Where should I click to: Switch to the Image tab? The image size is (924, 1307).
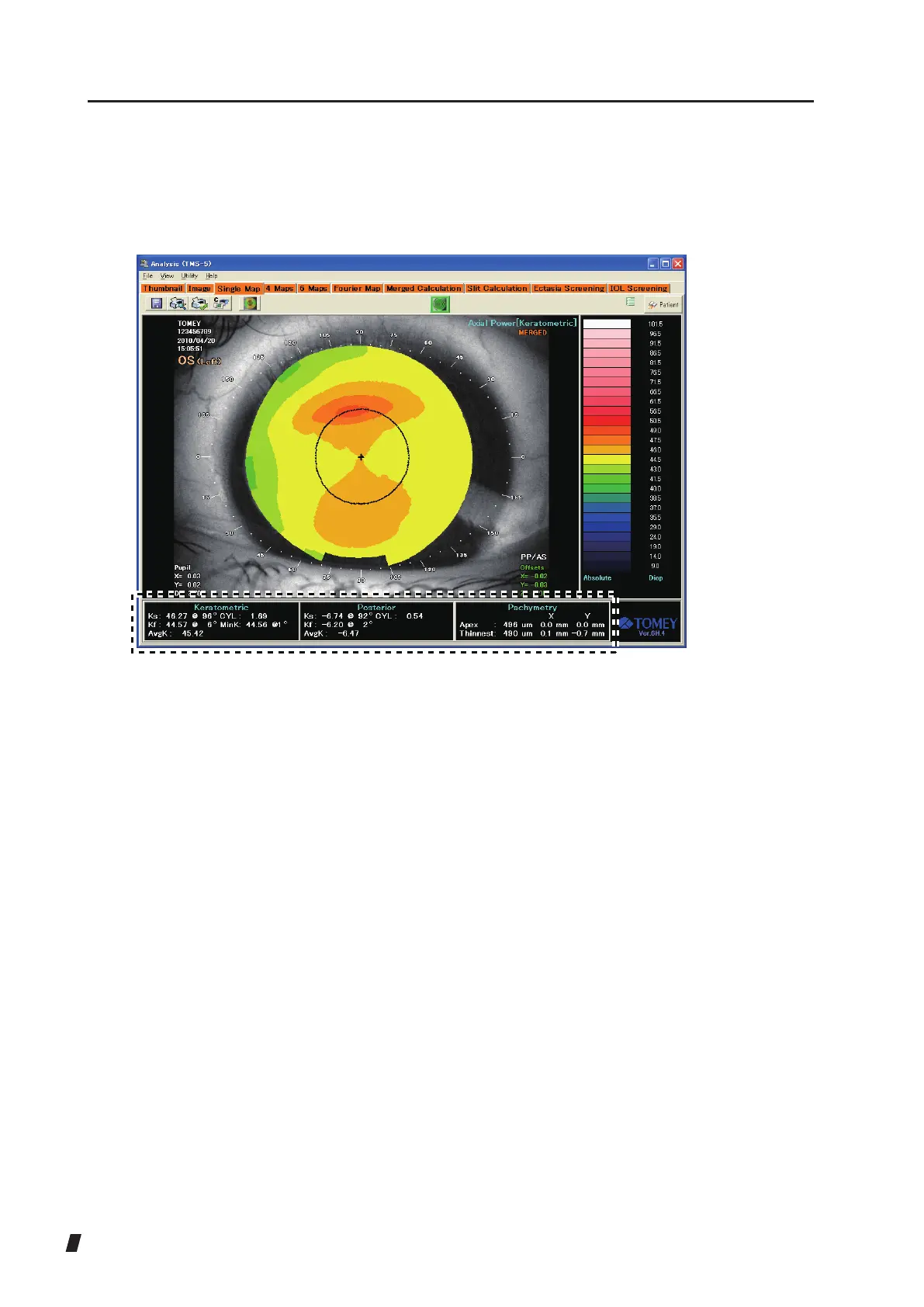[199, 288]
